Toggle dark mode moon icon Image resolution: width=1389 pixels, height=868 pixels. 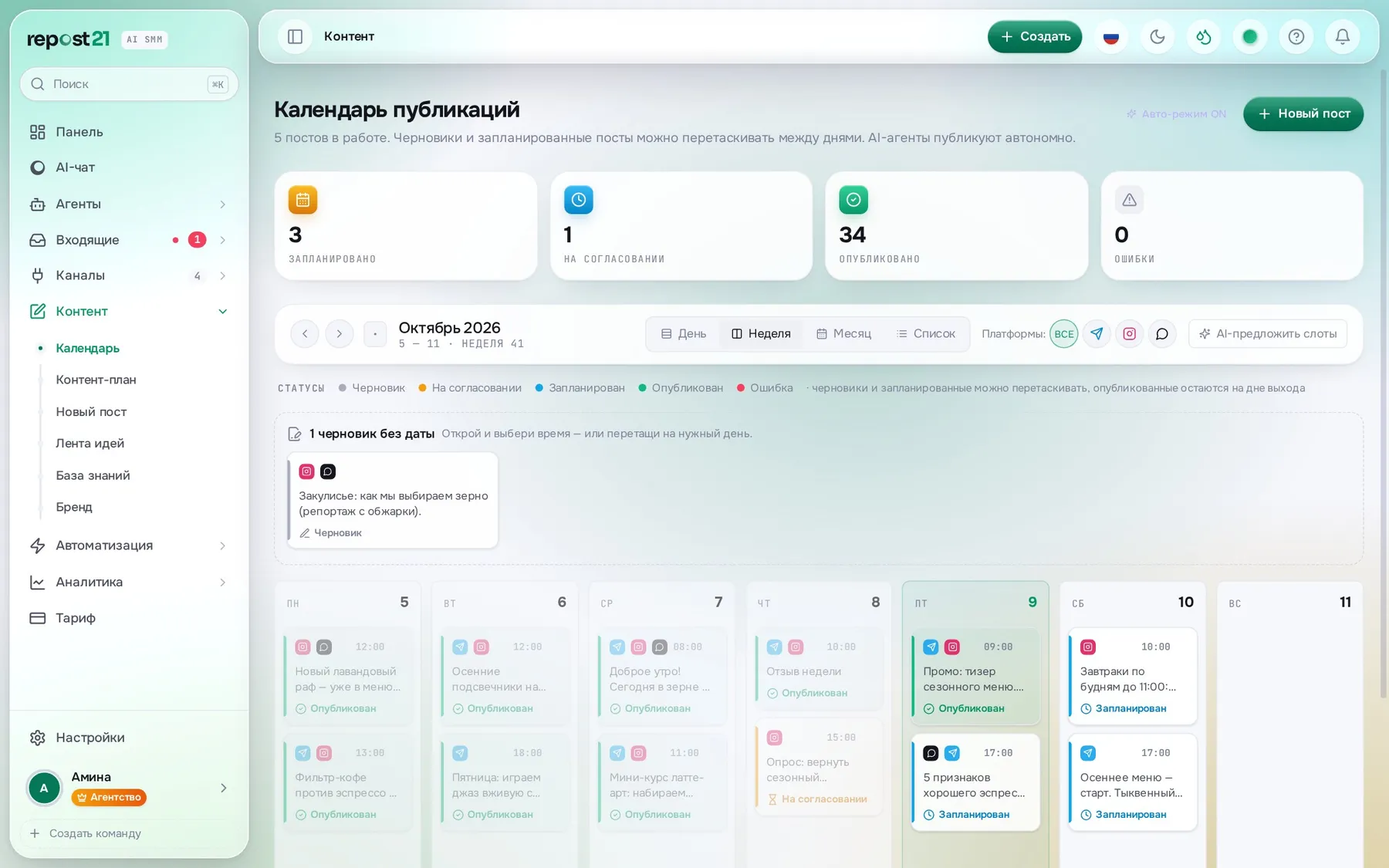point(1157,36)
